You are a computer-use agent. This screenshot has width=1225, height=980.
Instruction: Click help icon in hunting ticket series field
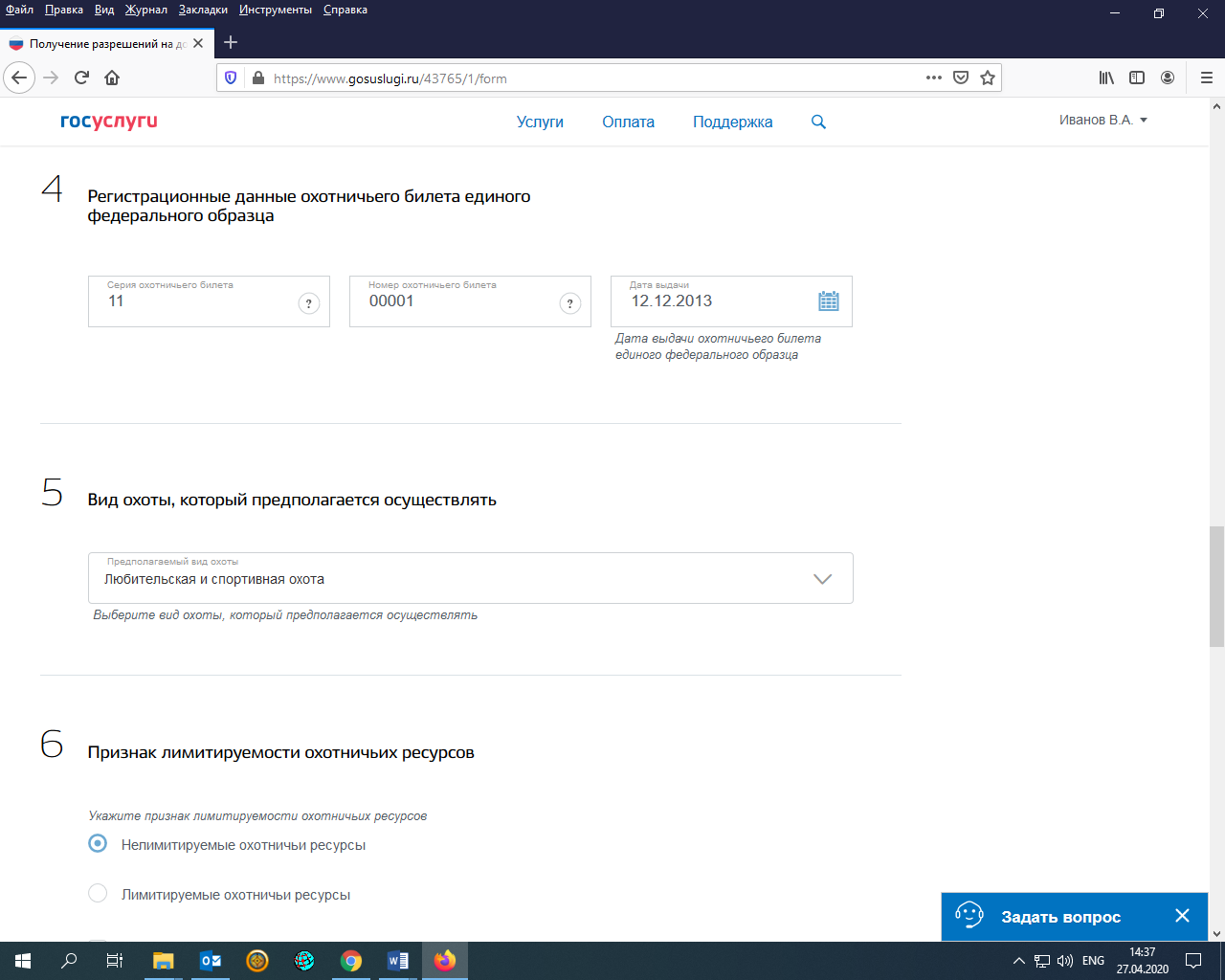click(x=308, y=304)
